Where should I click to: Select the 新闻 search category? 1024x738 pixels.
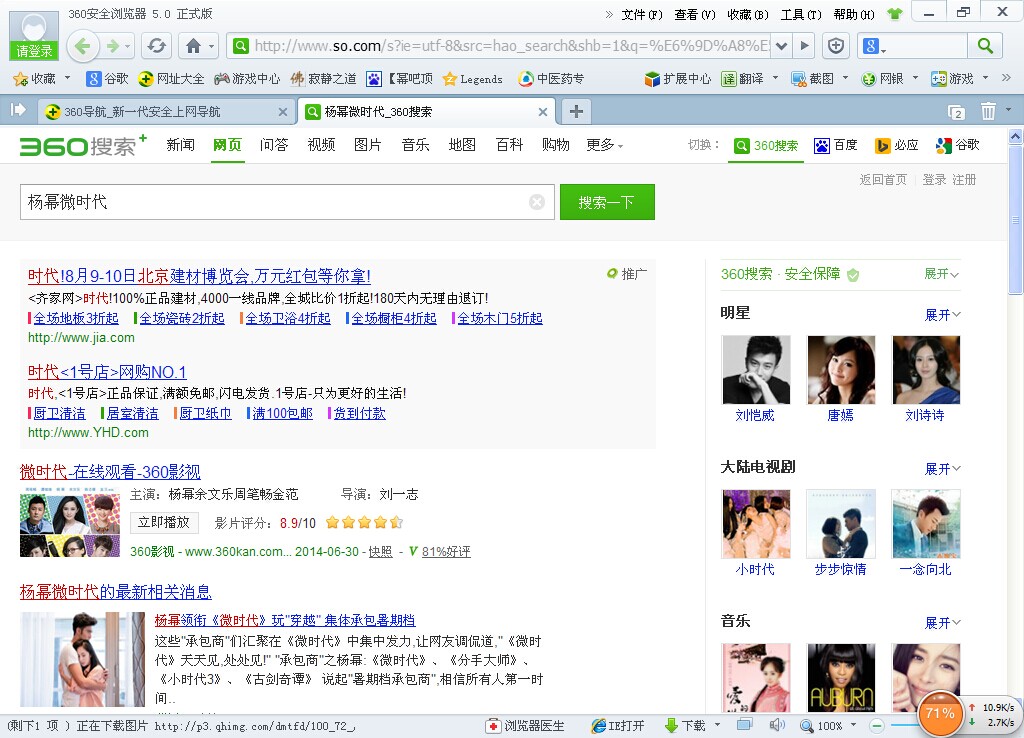click(180, 144)
